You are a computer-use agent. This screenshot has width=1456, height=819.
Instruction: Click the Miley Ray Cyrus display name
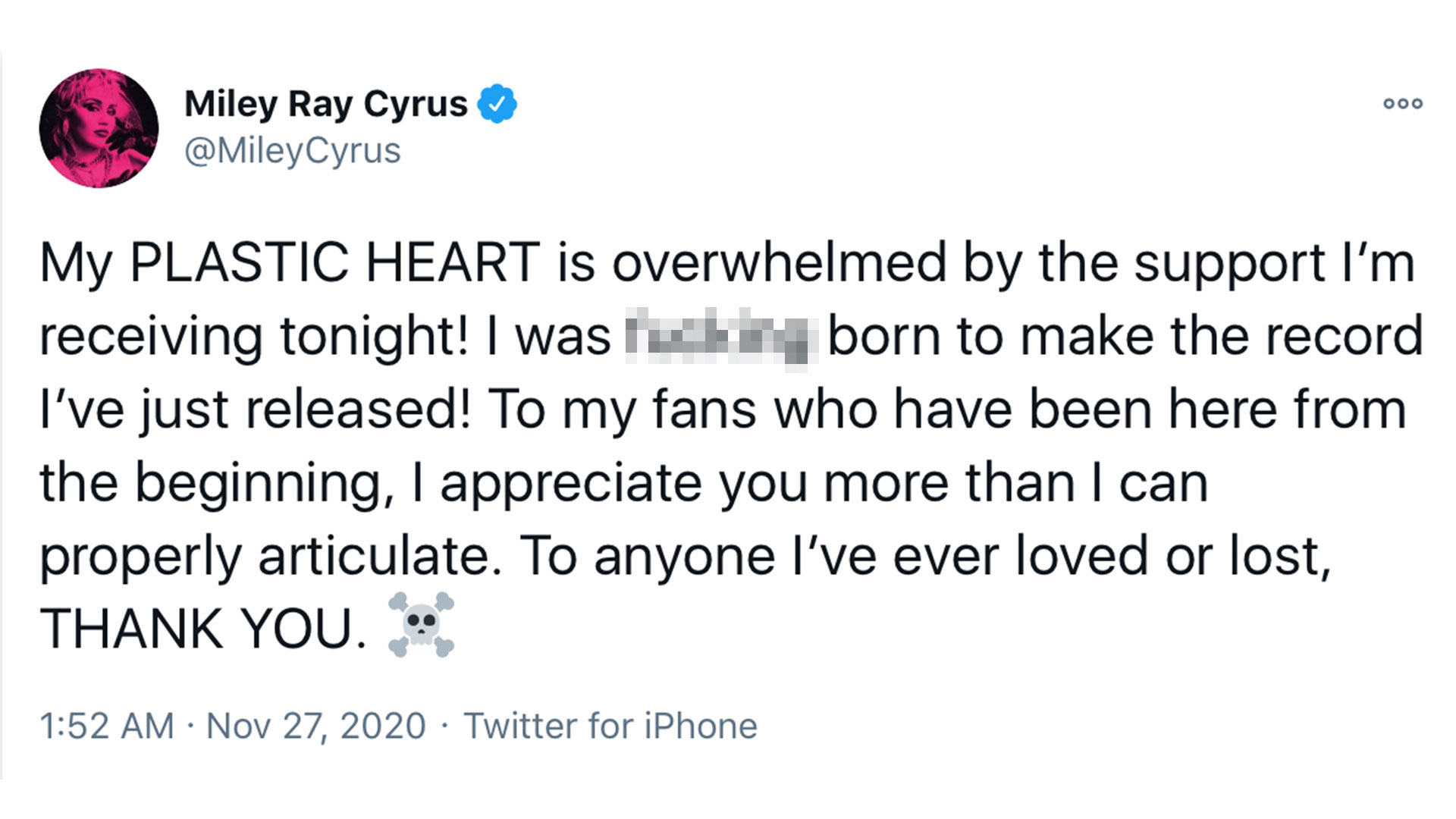click(325, 103)
